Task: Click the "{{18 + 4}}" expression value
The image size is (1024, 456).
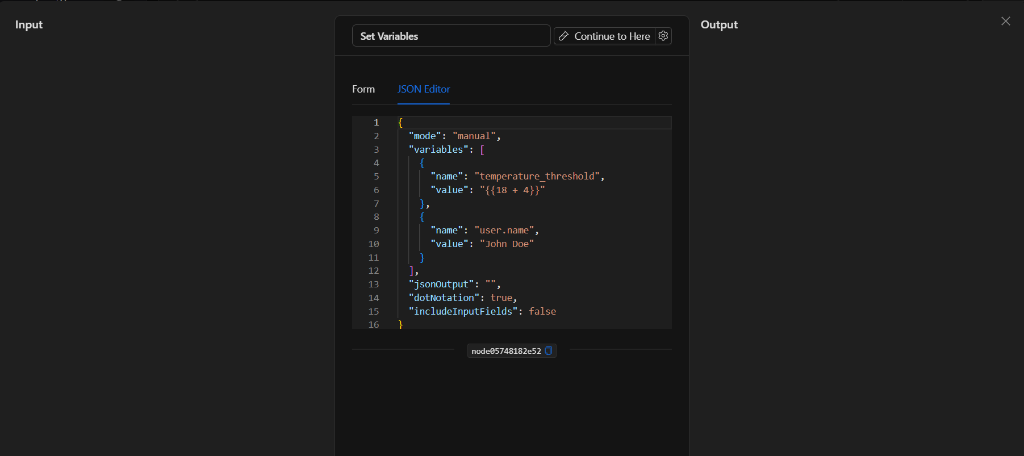Action: [512, 190]
